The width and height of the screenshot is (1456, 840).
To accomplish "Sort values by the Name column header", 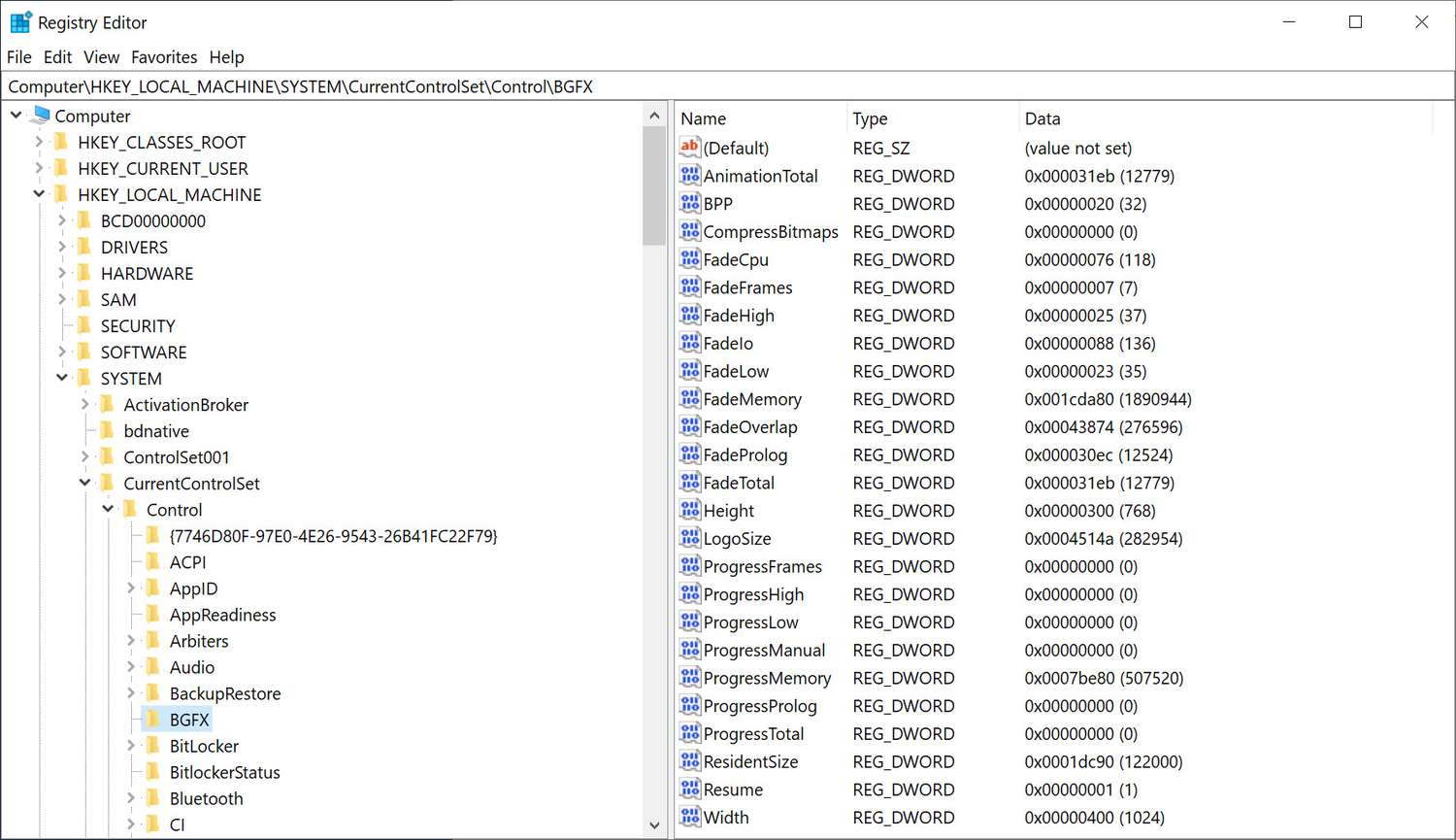I will 703,118.
